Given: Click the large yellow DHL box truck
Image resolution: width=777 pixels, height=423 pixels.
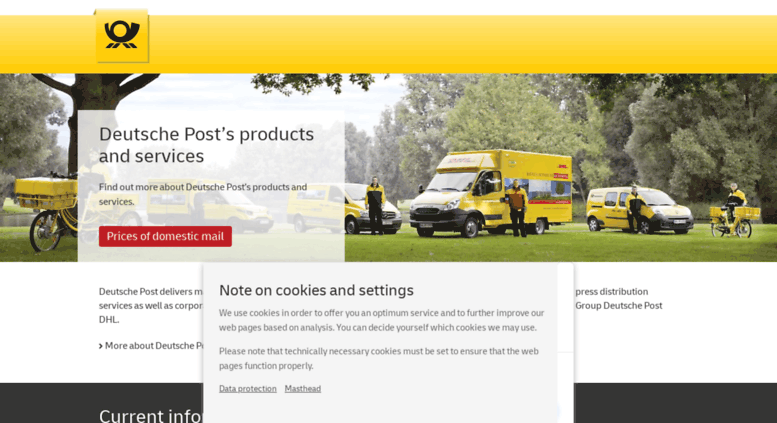Looking at the screenshot, I should [491, 193].
